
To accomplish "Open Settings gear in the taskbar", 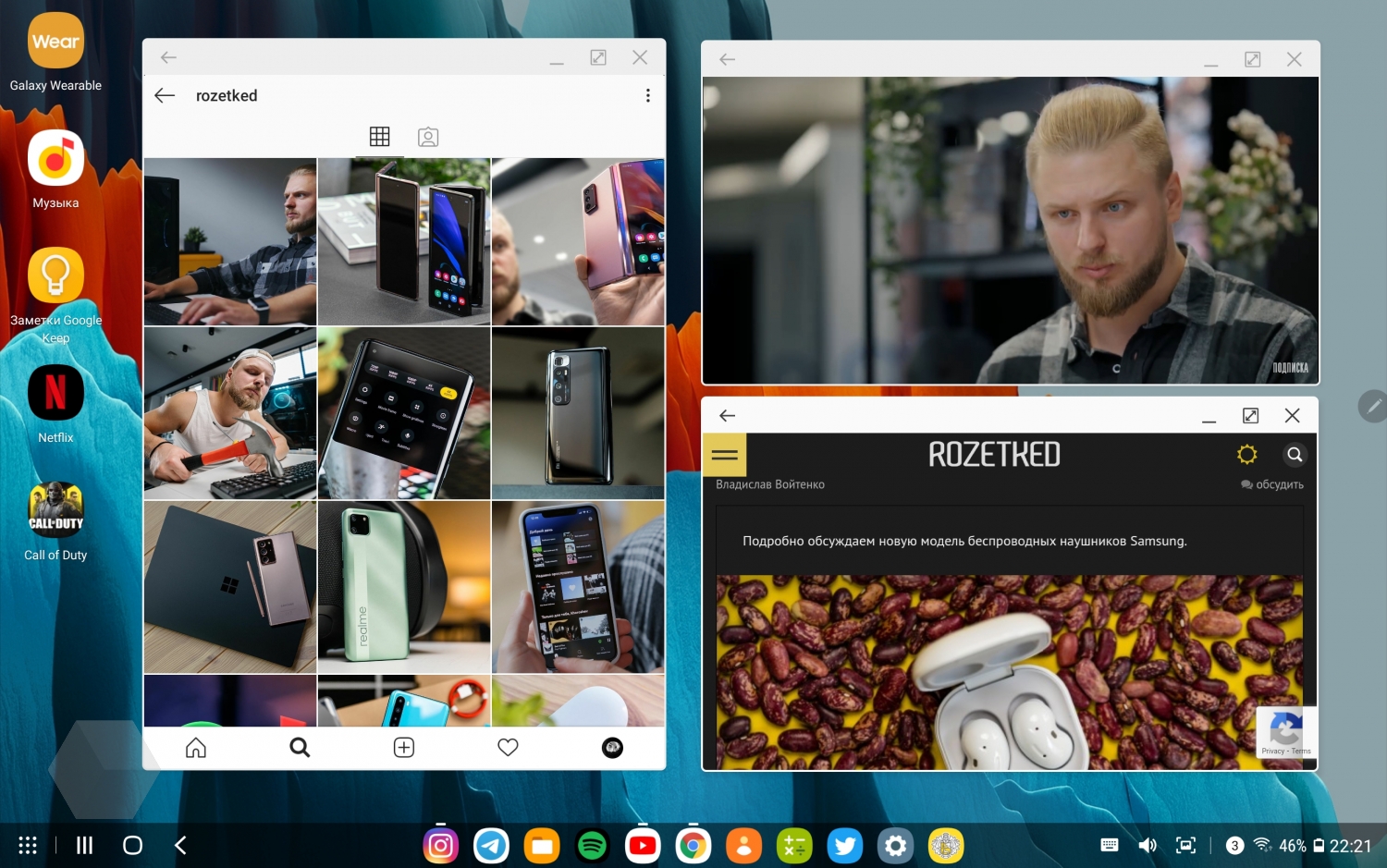I will pos(895,846).
